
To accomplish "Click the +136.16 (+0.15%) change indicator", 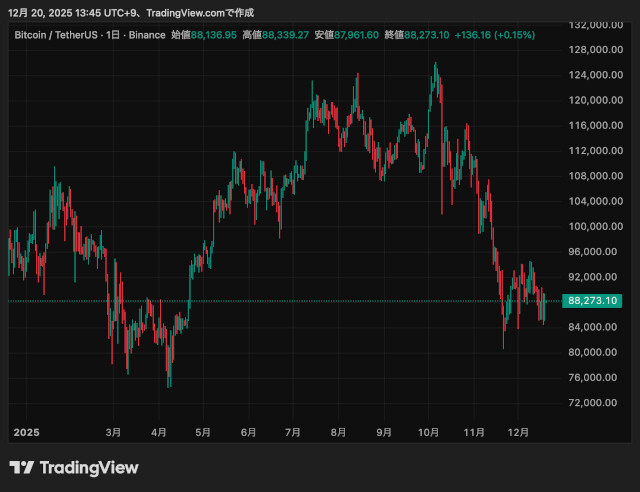I will [494, 35].
